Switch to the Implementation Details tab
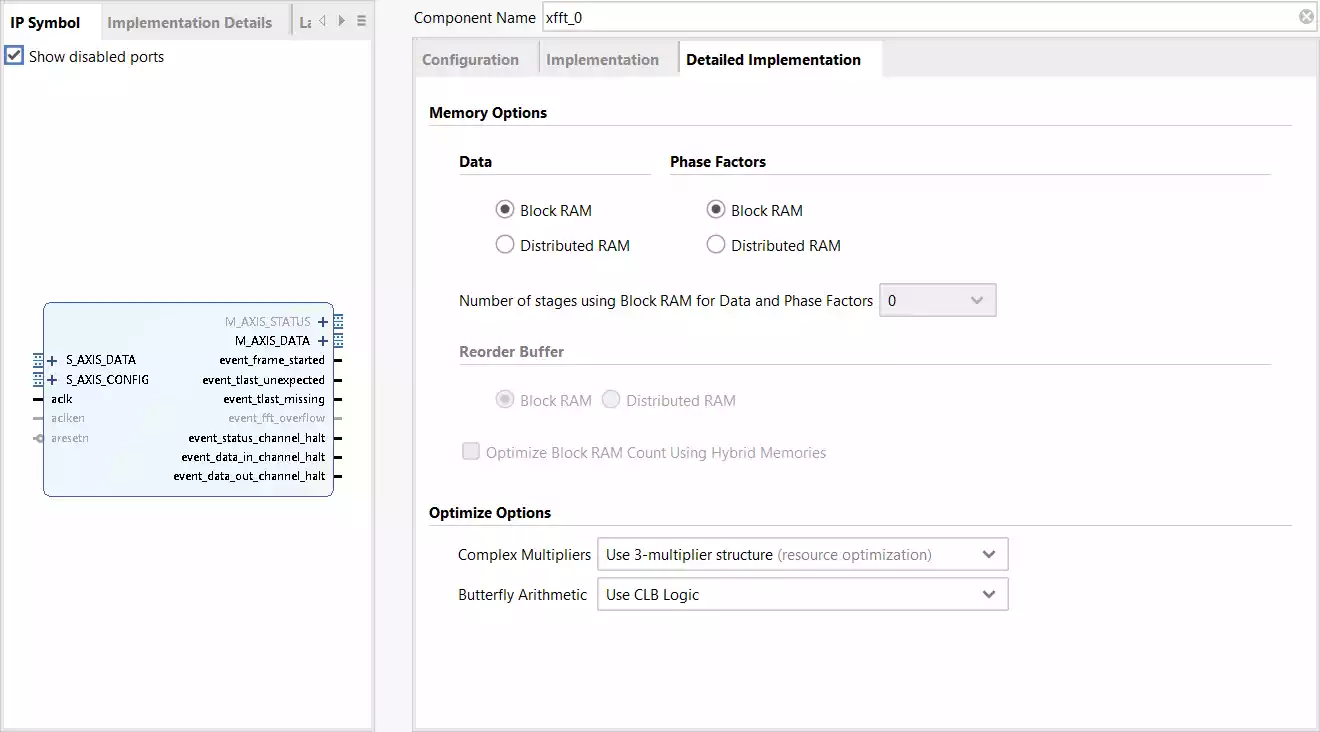 tap(190, 22)
